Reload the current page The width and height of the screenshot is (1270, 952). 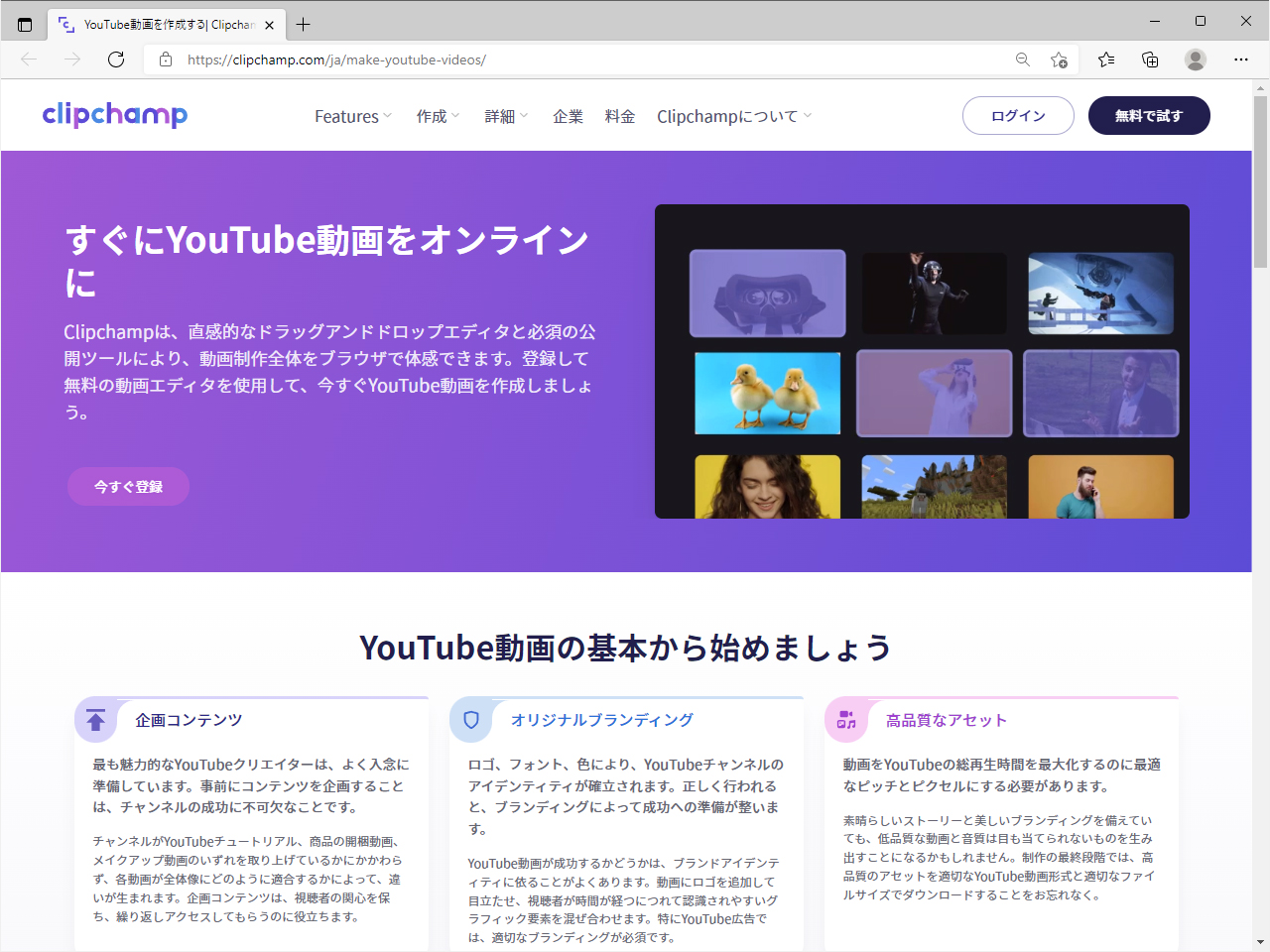(x=116, y=59)
